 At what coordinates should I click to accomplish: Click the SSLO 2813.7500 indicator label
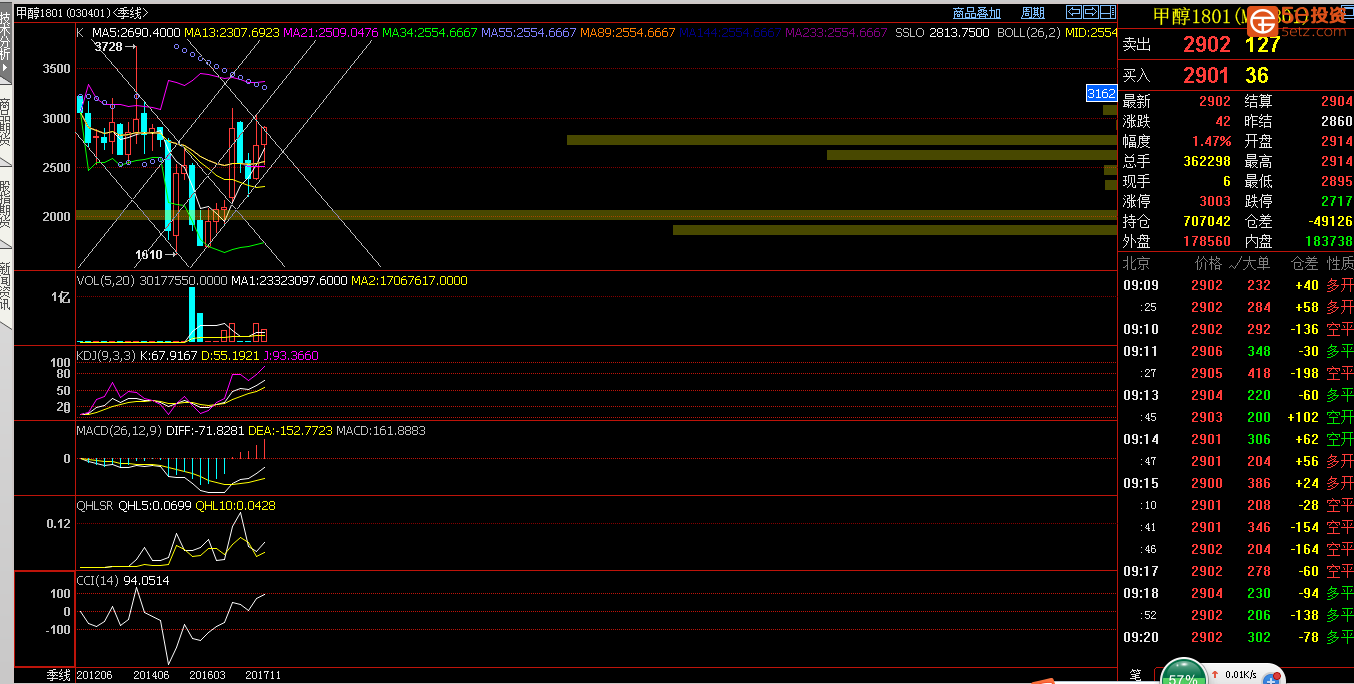[x=942, y=32]
